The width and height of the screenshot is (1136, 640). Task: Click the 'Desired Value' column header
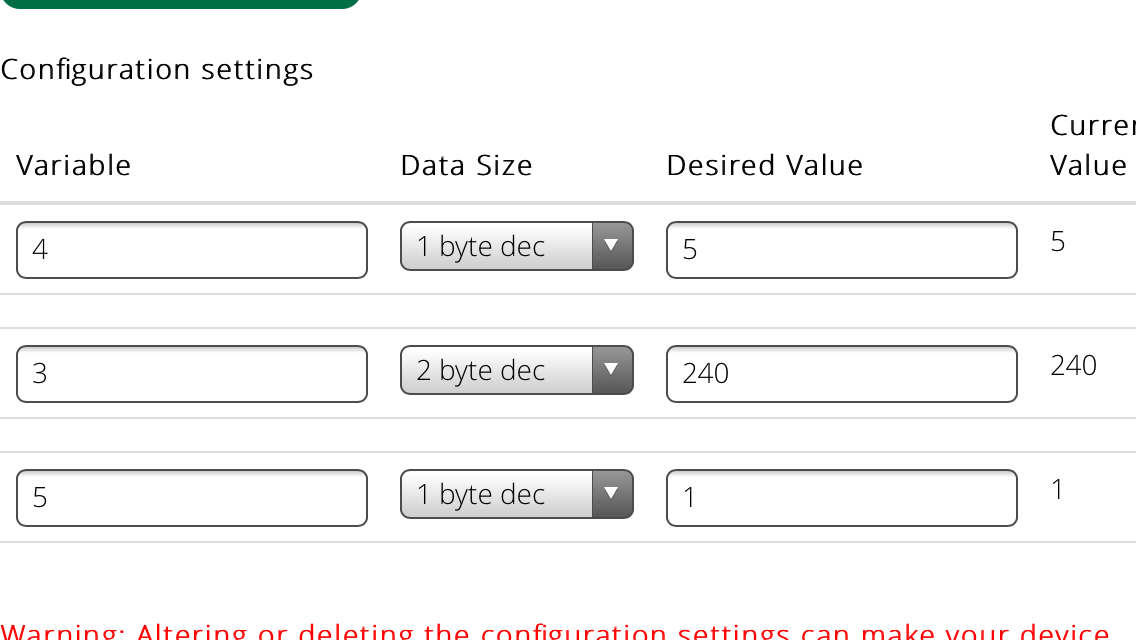(764, 165)
